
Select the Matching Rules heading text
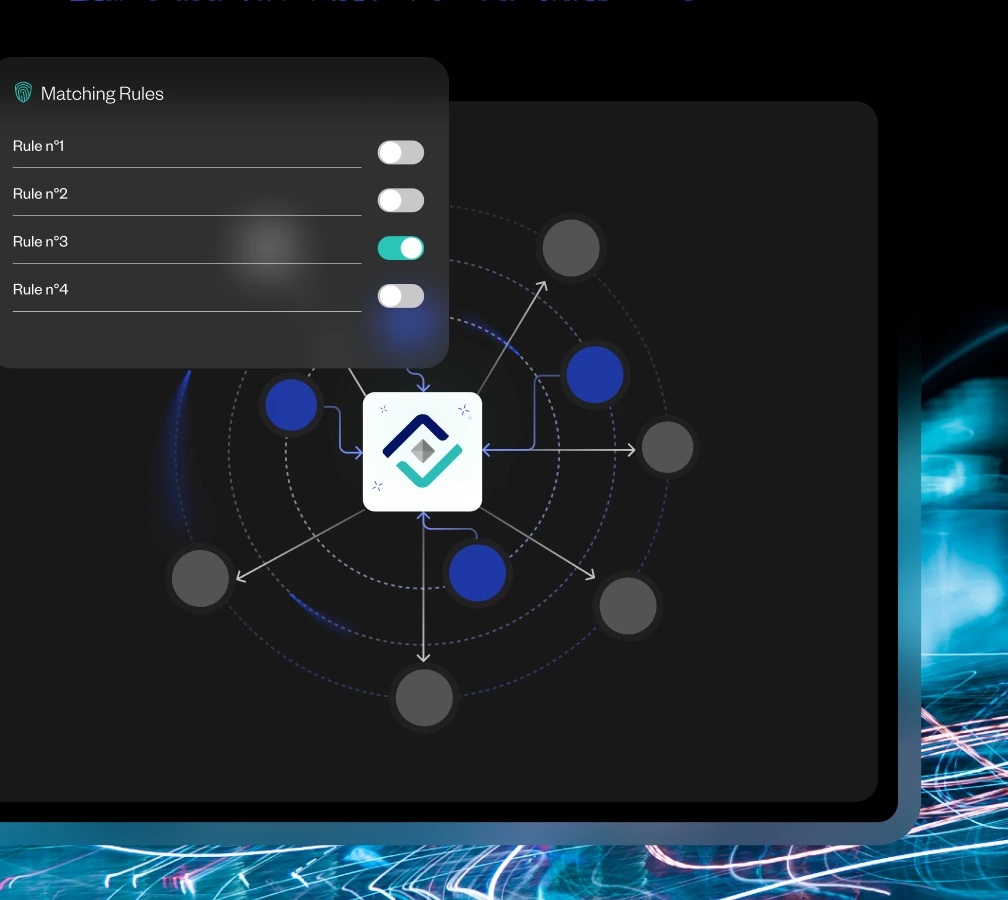(x=102, y=94)
